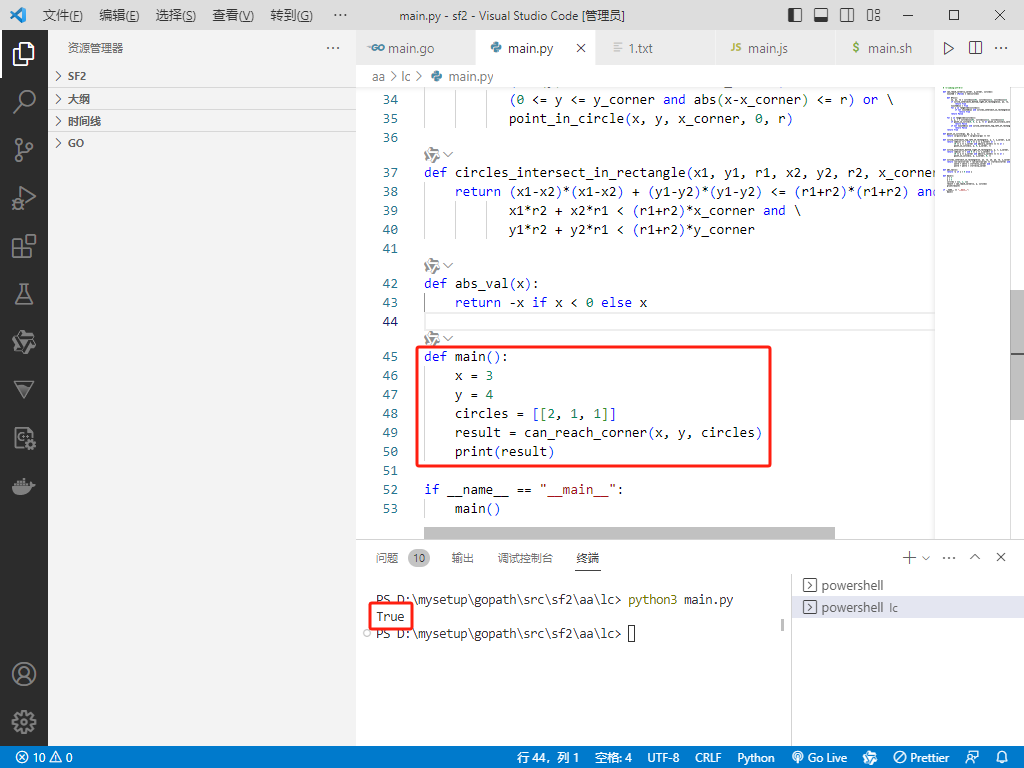Screen dimensions: 1024x768
Task: Open Explorer panel more actions ellipsis
Action: point(333,48)
